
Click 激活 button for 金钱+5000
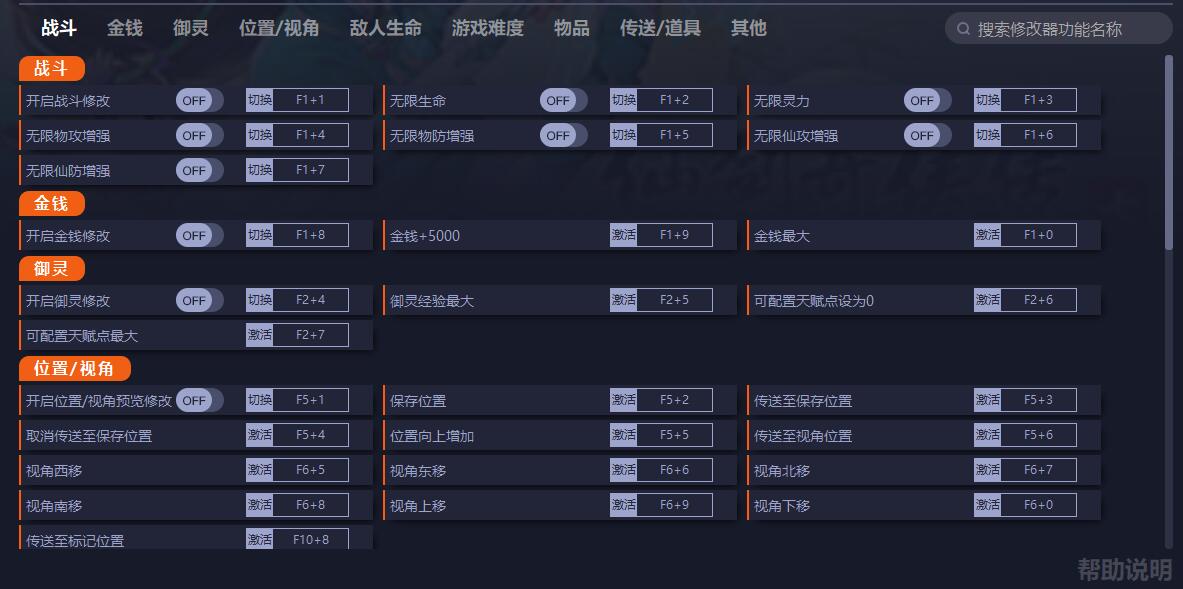(x=623, y=235)
